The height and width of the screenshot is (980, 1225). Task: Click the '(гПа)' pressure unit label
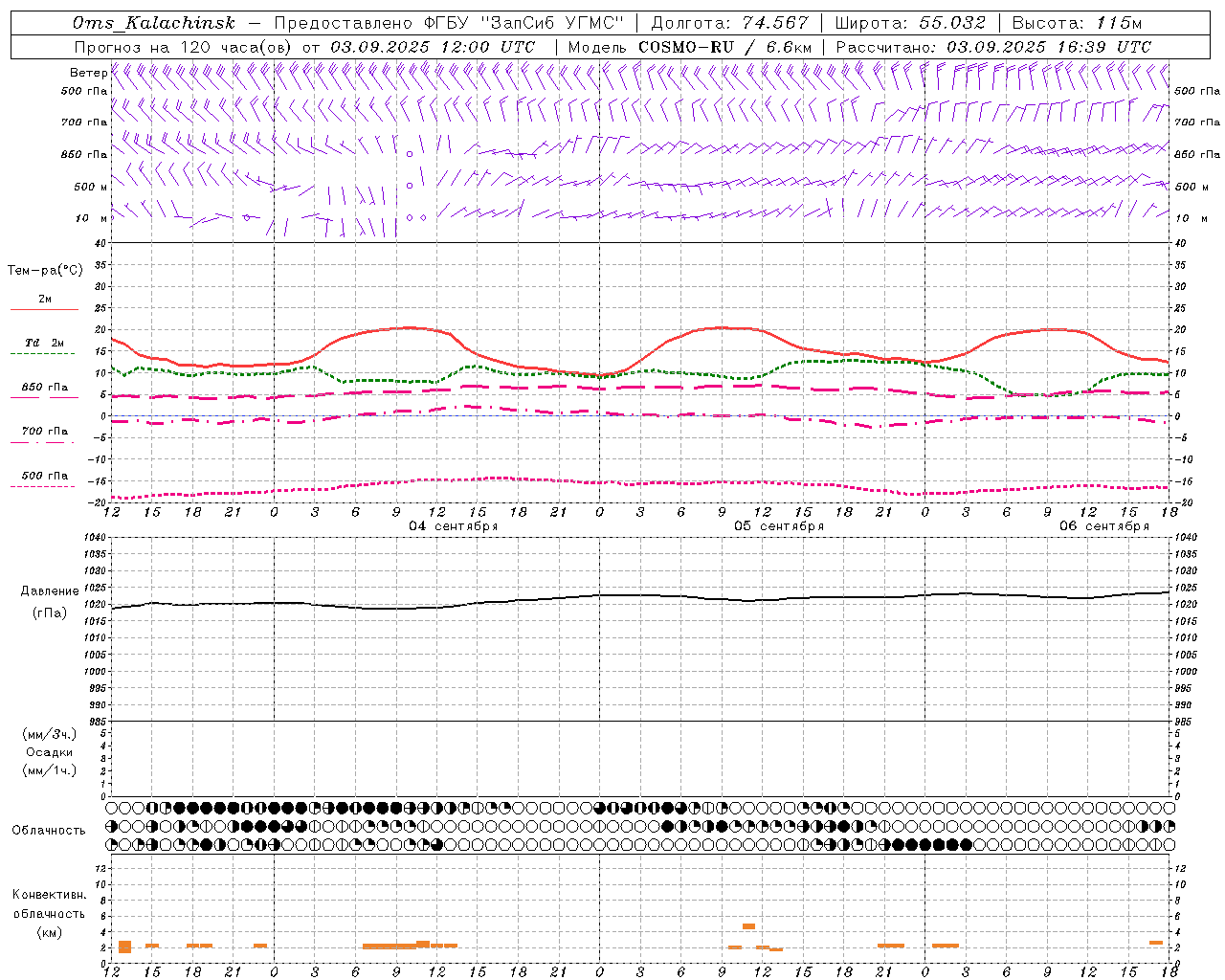(x=50, y=613)
